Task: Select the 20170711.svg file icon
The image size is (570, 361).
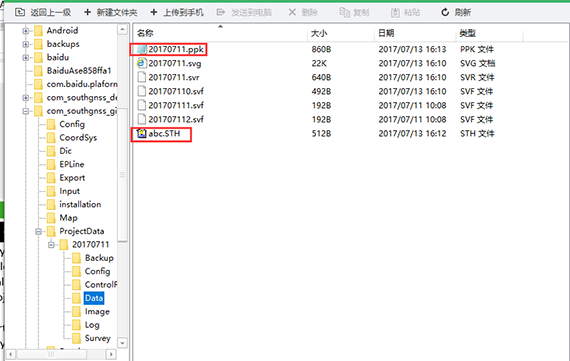Action: (x=142, y=63)
